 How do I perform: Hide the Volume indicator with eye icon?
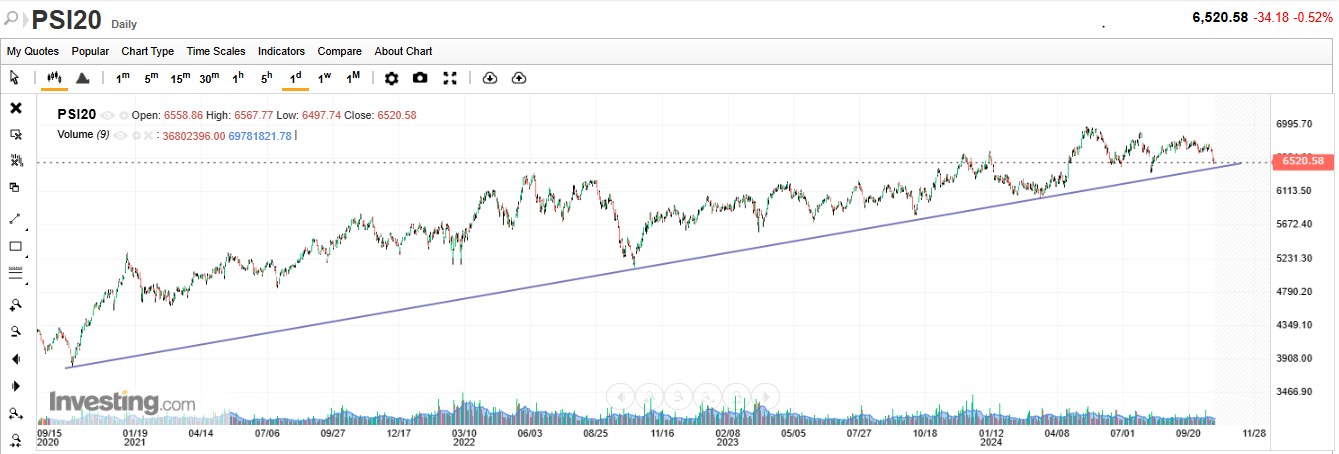[x=120, y=135]
